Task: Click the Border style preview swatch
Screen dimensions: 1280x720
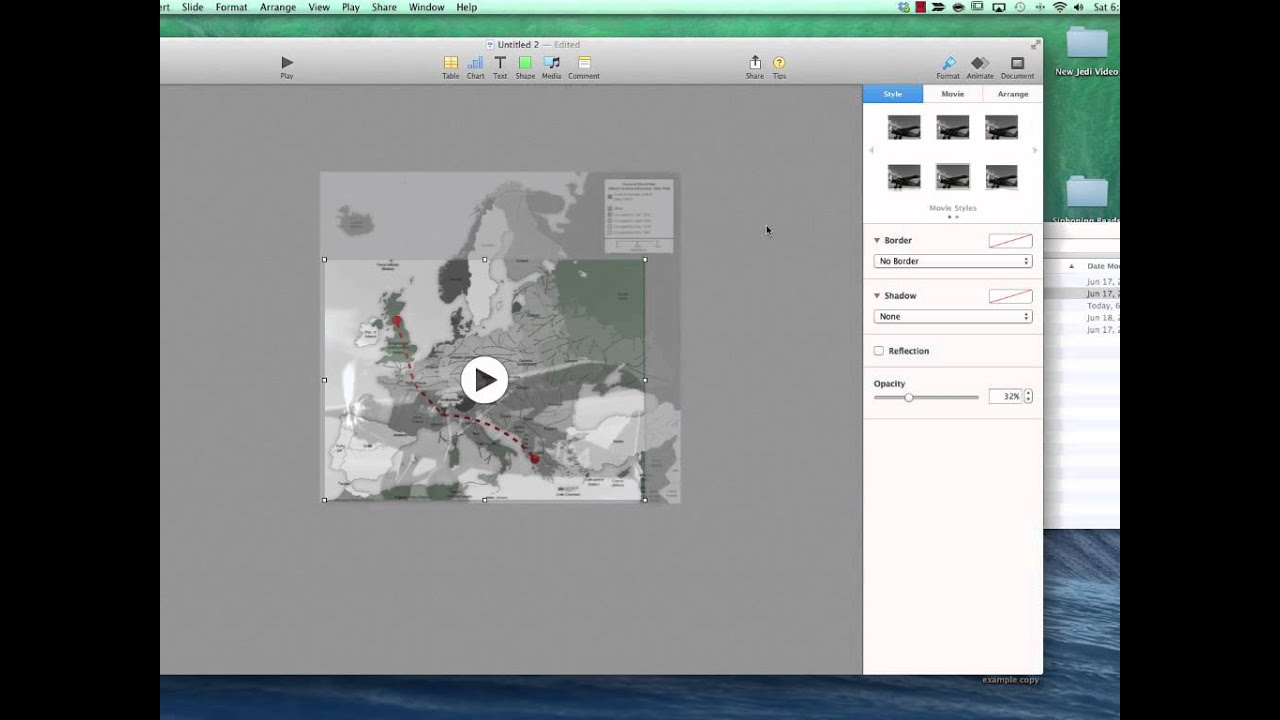Action: point(1010,241)
